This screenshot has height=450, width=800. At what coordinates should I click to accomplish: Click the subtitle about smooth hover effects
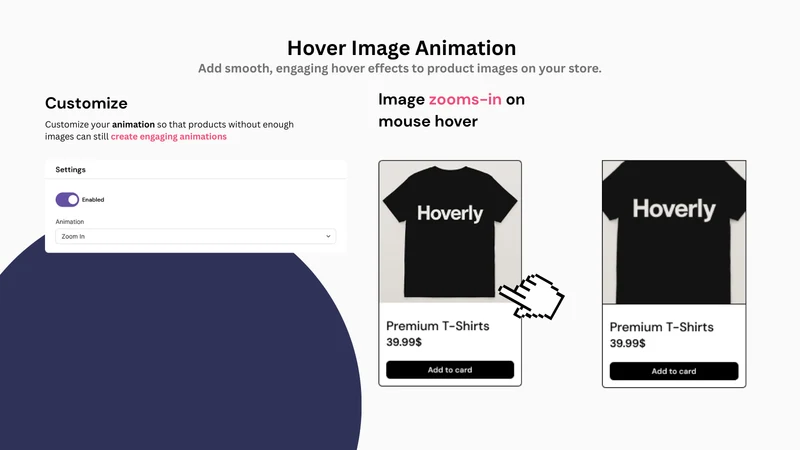point(399,68)
